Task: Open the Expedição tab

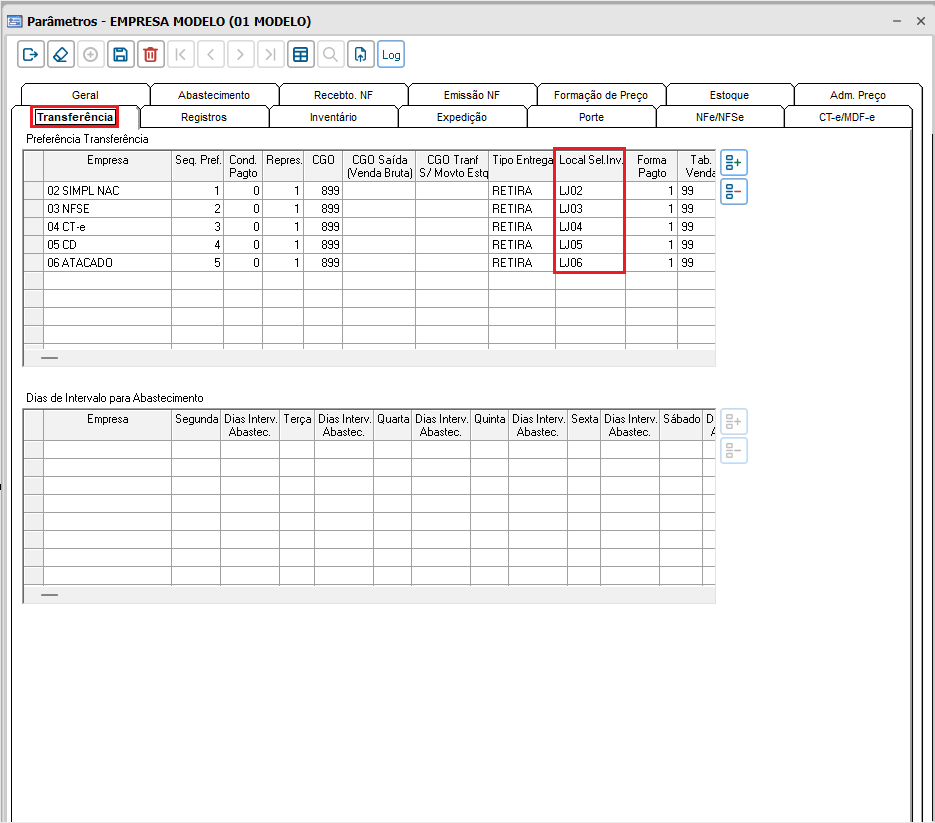Action: point(462,117)
